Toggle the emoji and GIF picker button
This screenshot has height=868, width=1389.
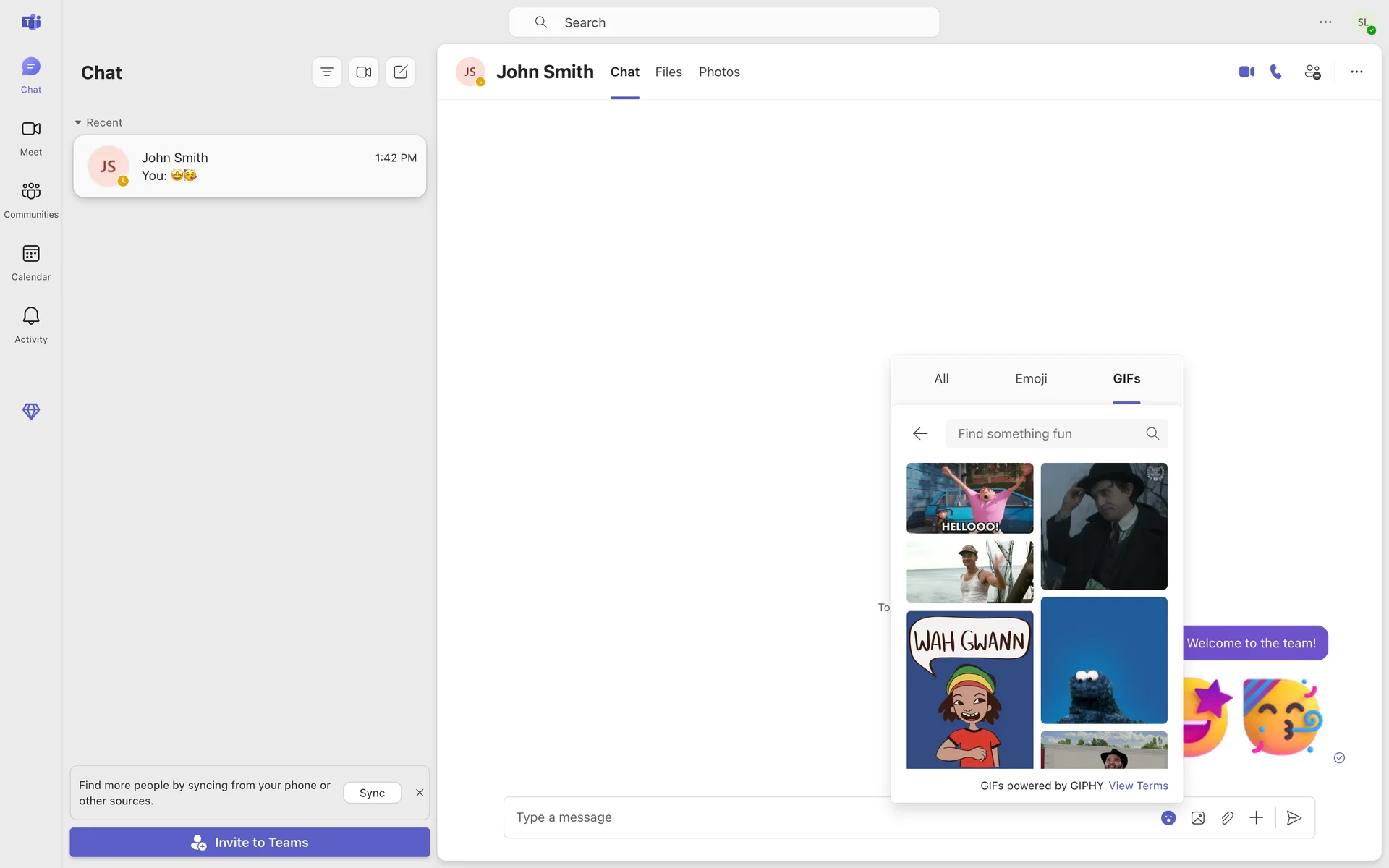coord(1168,818)
